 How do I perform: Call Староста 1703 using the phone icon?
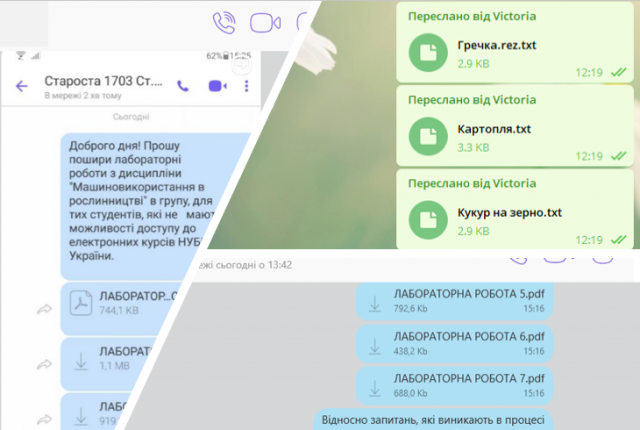click(183, 86)
